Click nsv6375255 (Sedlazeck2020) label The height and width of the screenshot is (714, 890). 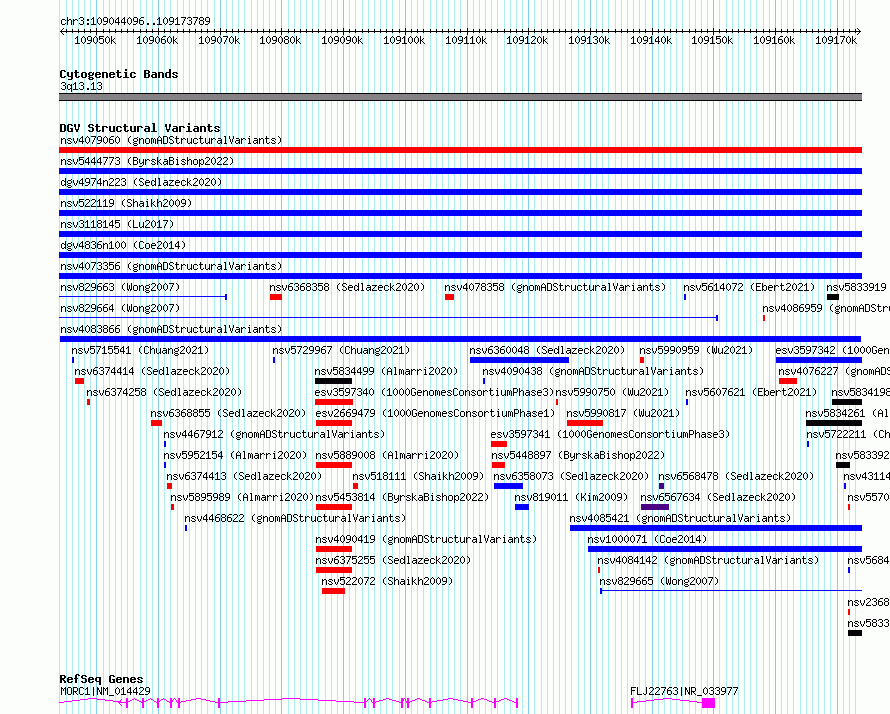393,560
